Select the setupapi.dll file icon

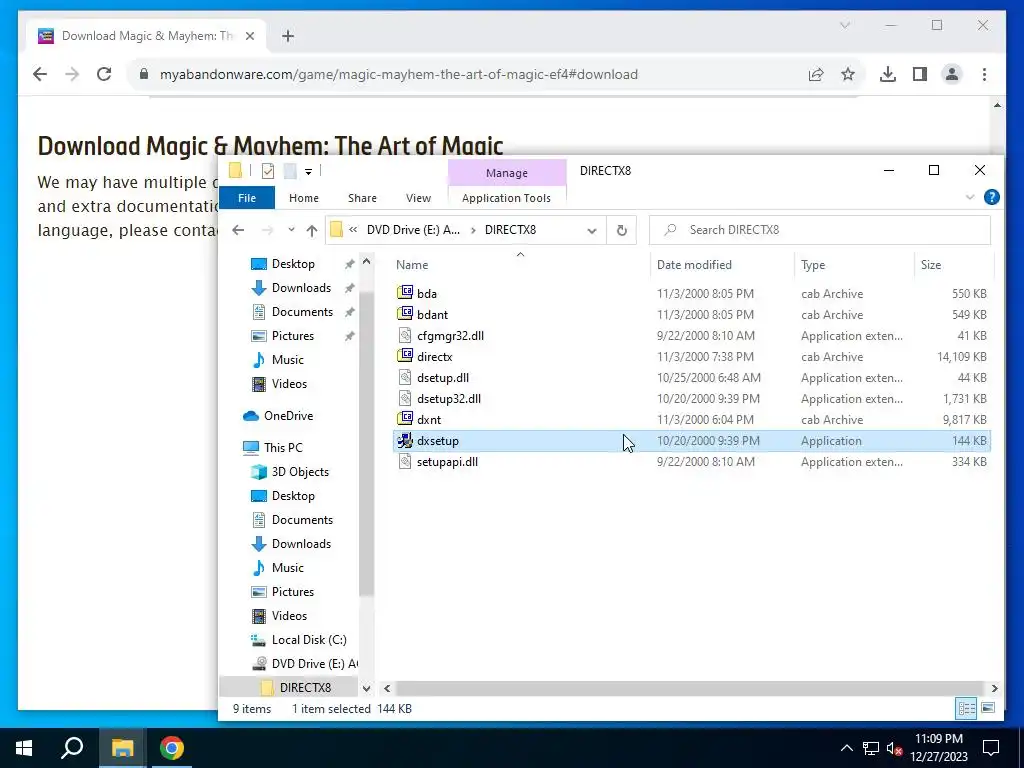[405, 462]
